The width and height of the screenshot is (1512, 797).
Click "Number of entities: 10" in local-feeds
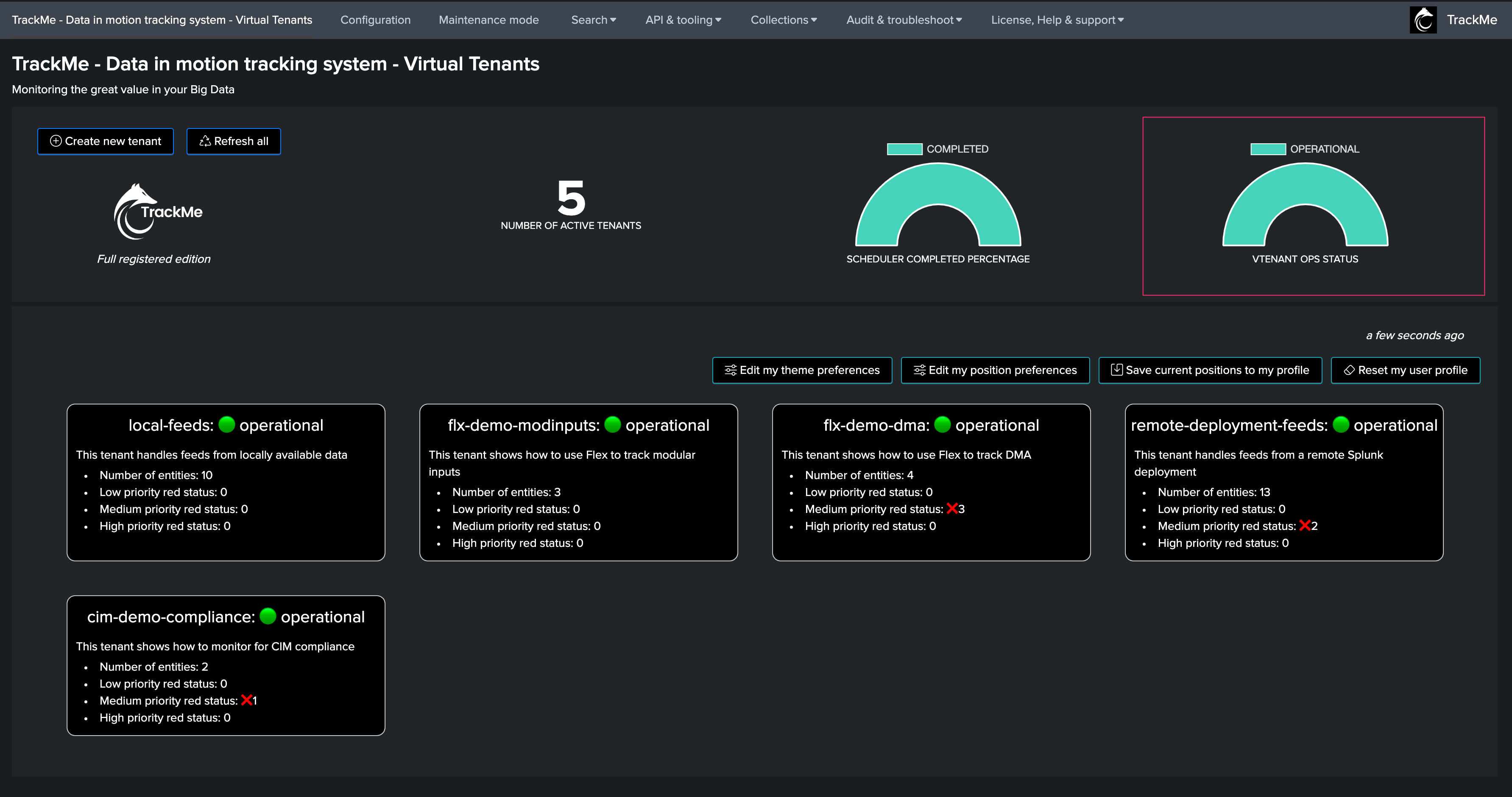coord(156,475)
